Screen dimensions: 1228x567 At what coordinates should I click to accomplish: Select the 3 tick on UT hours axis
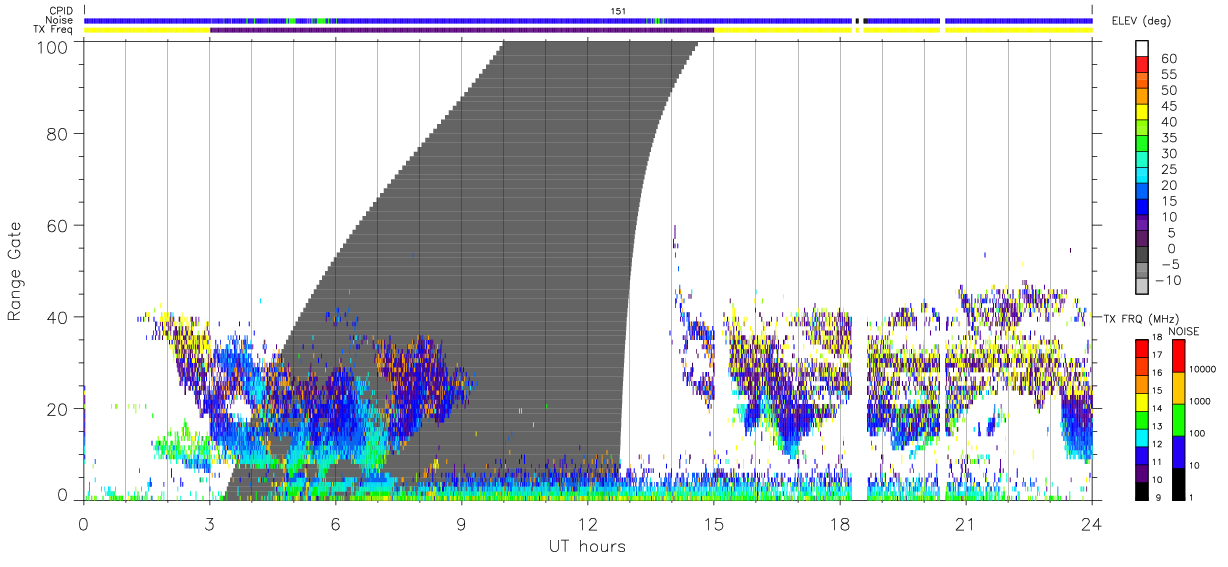click(x=209, y=522)
